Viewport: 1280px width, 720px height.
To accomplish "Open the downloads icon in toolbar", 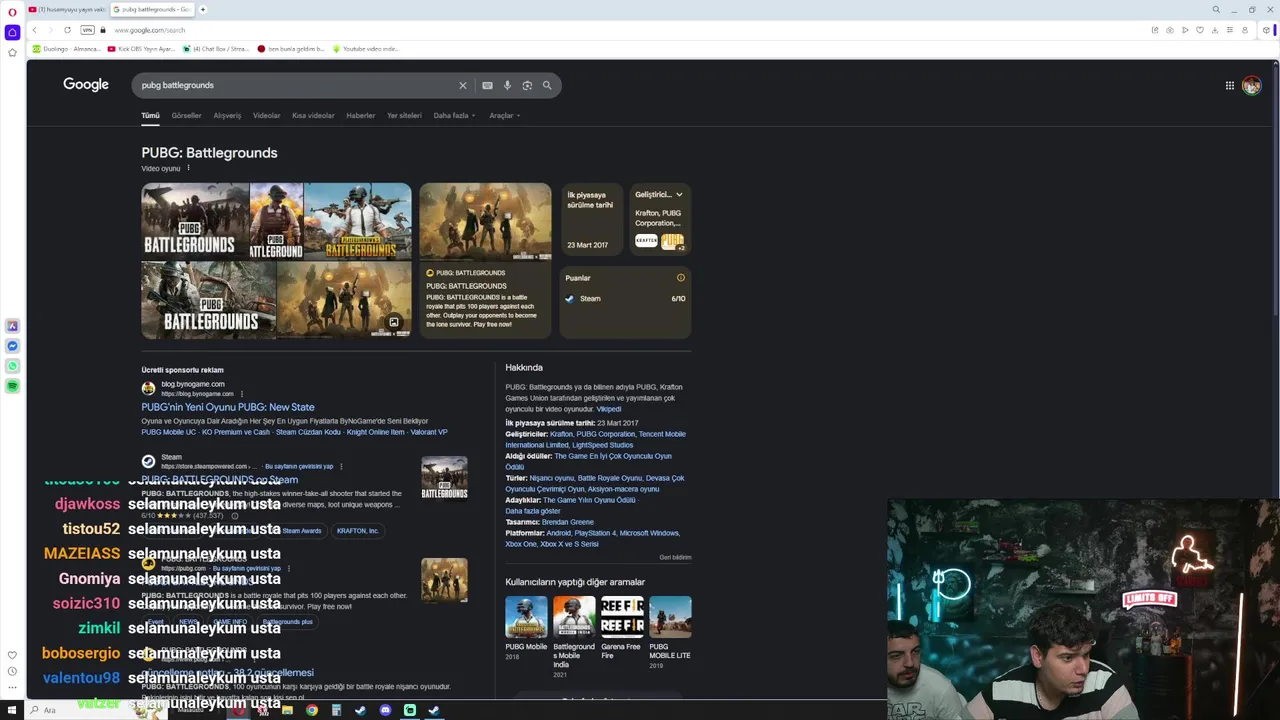I will (1215, 30).
